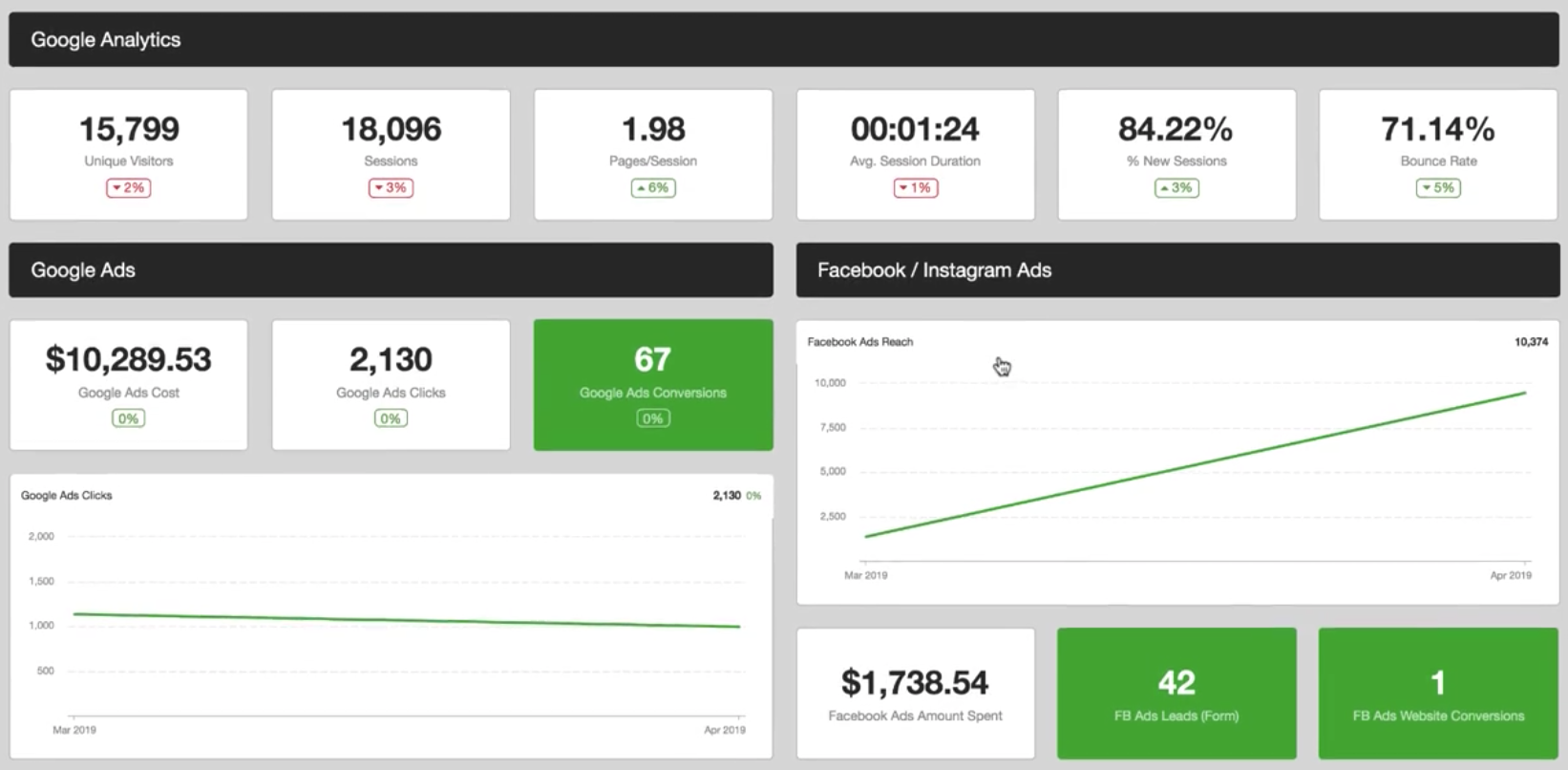Viewport: 1568px width, 770px height.
Task: Click the 10,000 y-axis label on Reach chart
Action: pos(830,382)
